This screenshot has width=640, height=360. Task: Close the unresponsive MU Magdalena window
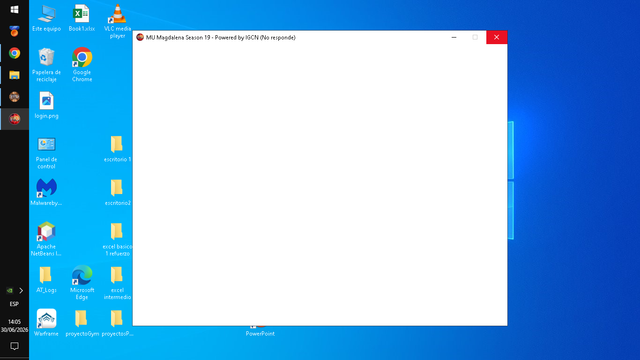[x=496, y=37]
